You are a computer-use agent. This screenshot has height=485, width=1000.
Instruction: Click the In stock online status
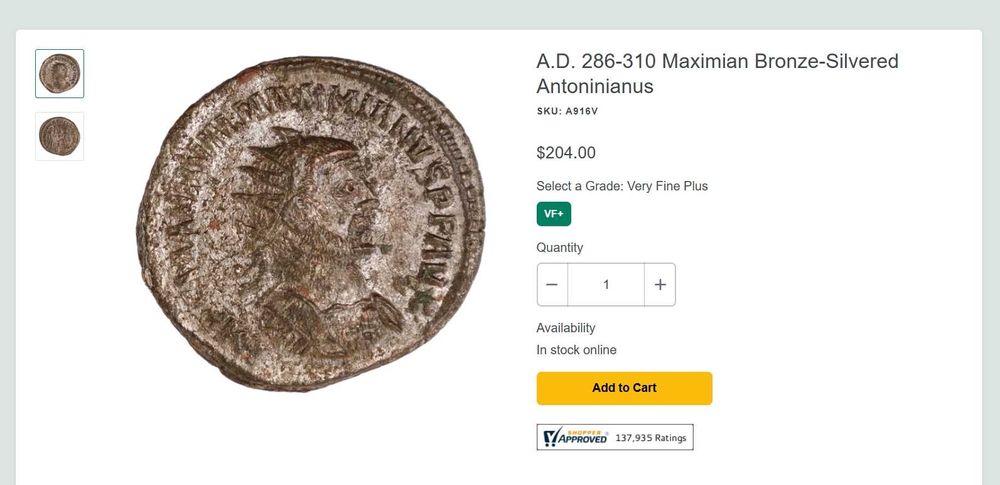tap(577, 350)
